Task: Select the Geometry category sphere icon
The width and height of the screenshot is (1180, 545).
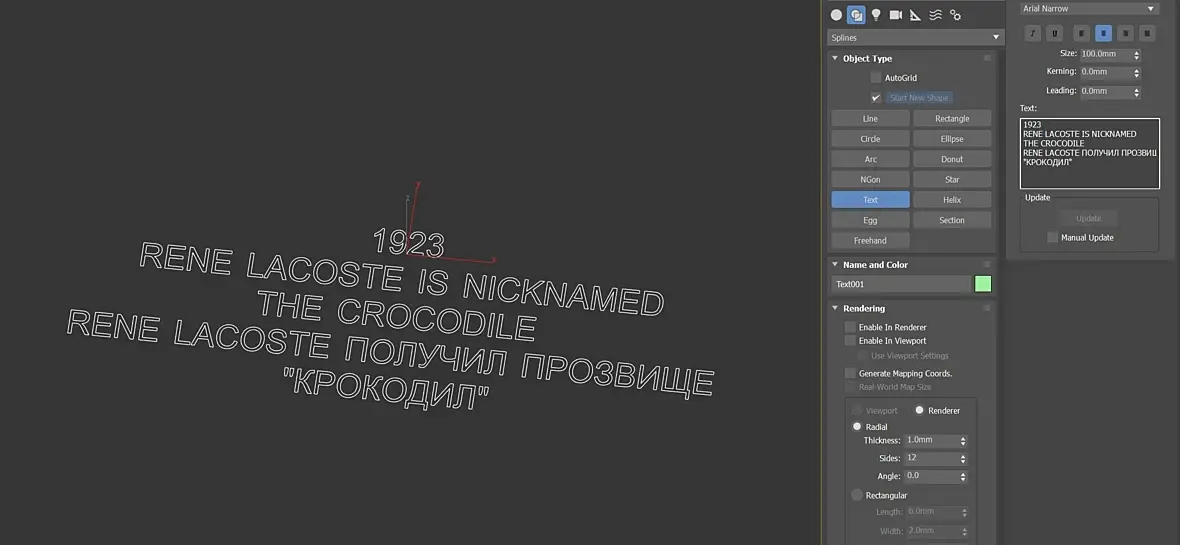Action: 836,15
